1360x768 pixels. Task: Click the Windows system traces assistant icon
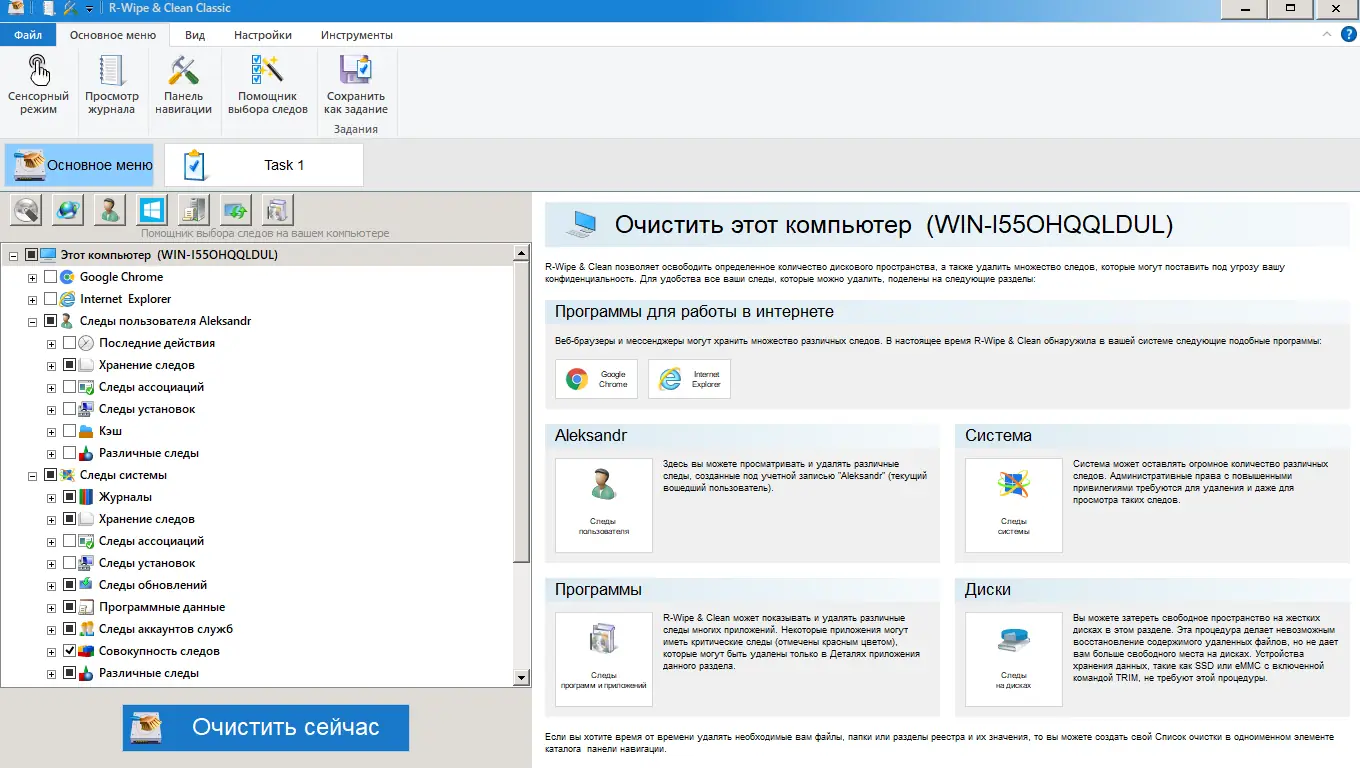151,210
